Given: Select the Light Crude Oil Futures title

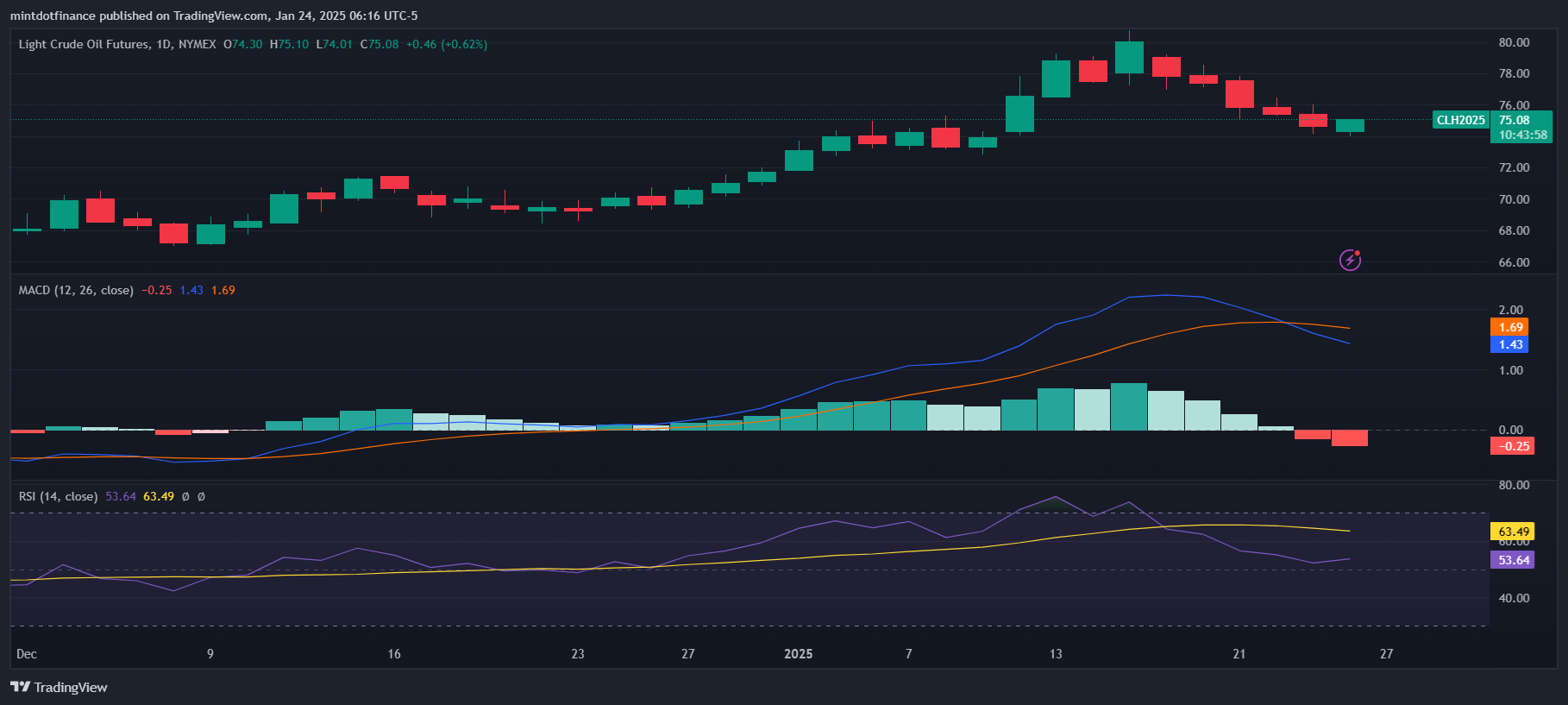Looking at the screenshot, I should point(84,44).
